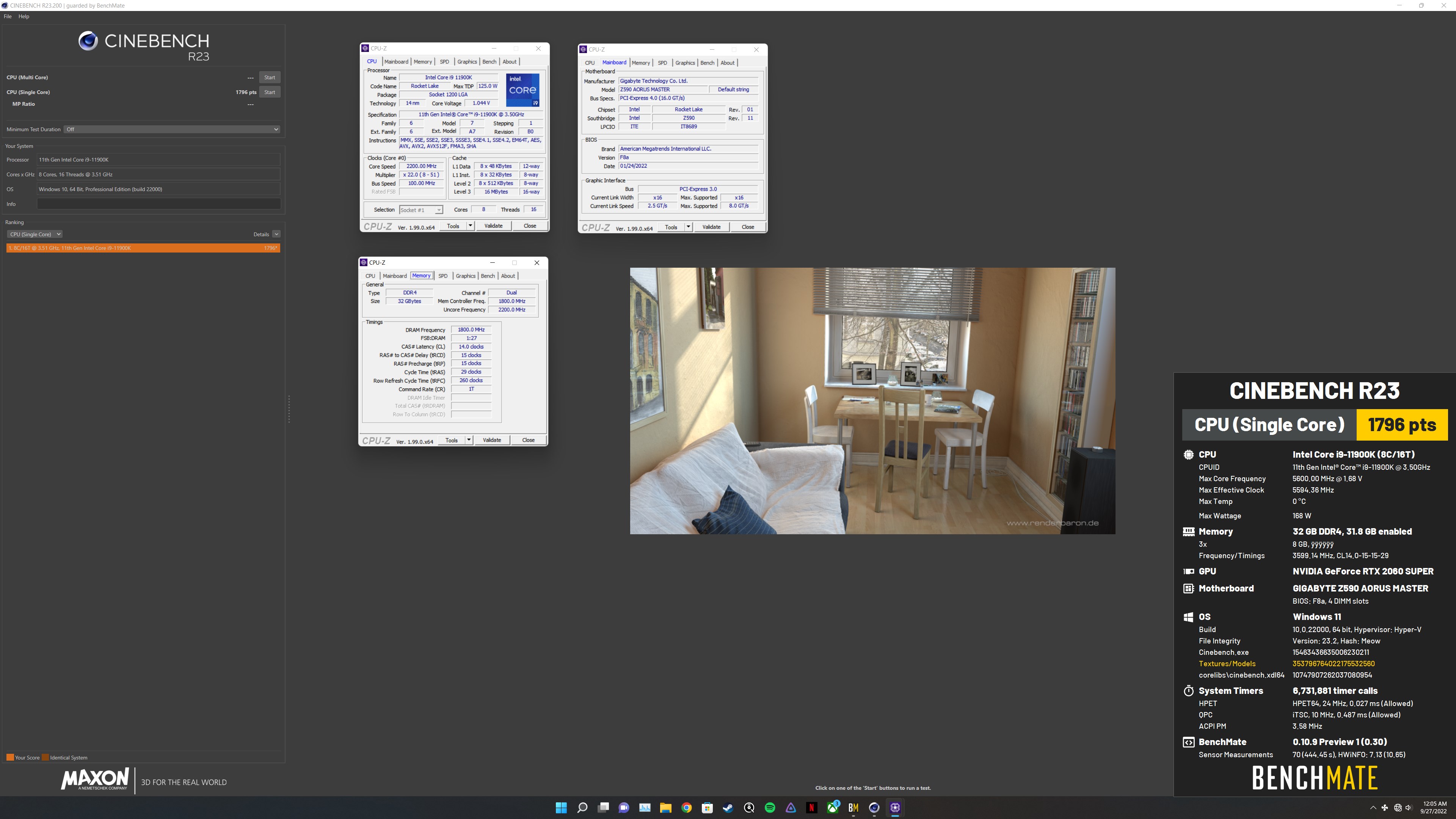1456x819 pixels.
Task: Open Bench tab in CPU-Z CPU window
Action: pos(490,61)
